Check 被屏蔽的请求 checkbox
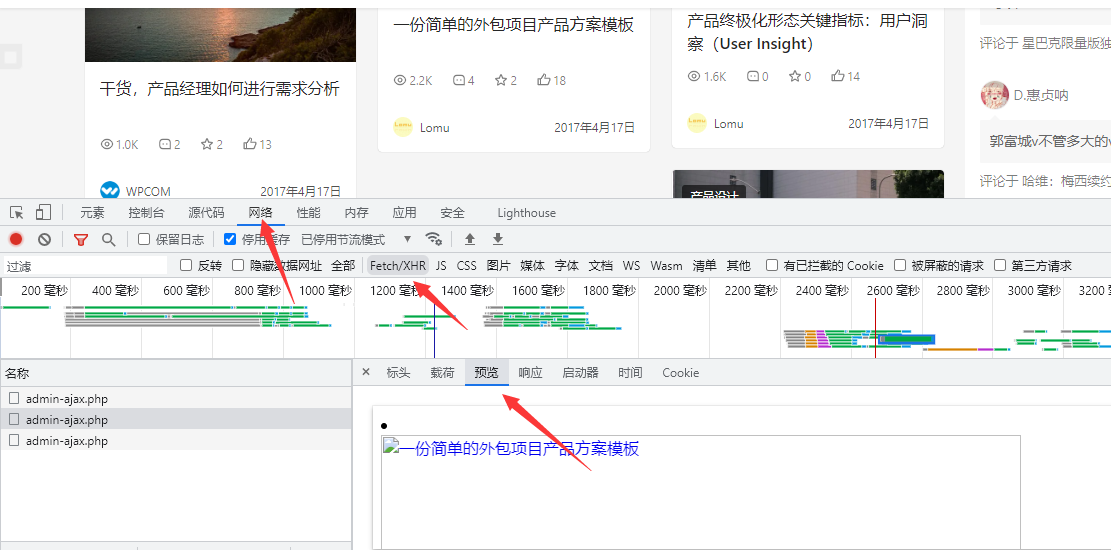 (x=900, y=265)
